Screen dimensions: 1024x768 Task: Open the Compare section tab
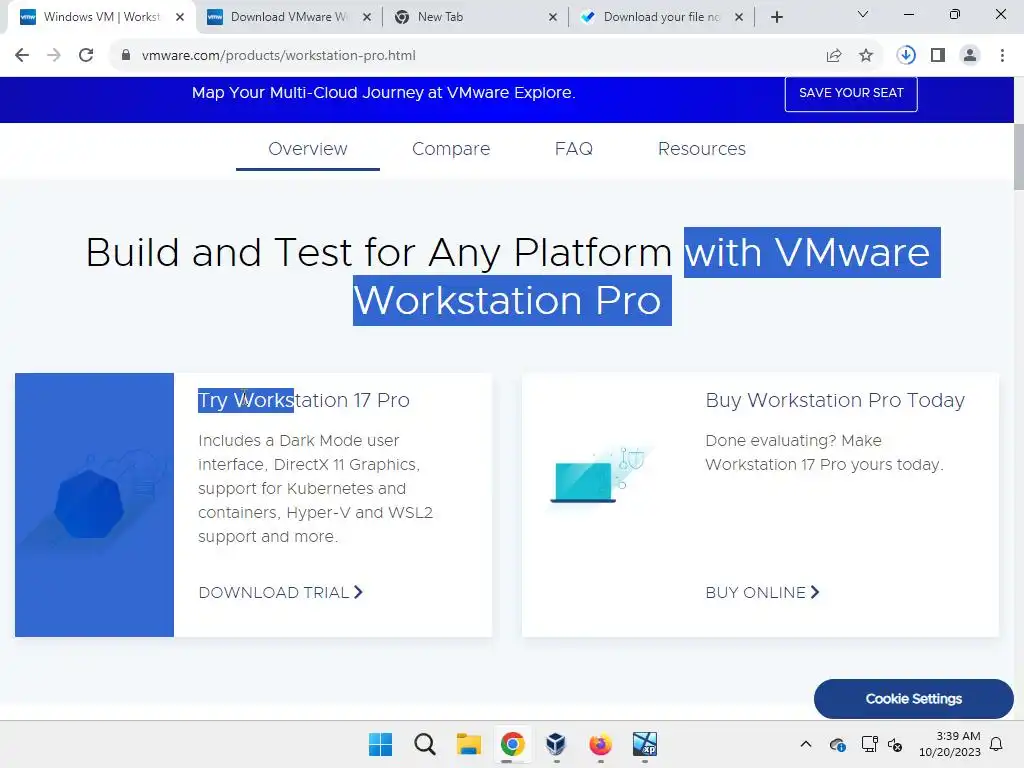pos(451,149)
